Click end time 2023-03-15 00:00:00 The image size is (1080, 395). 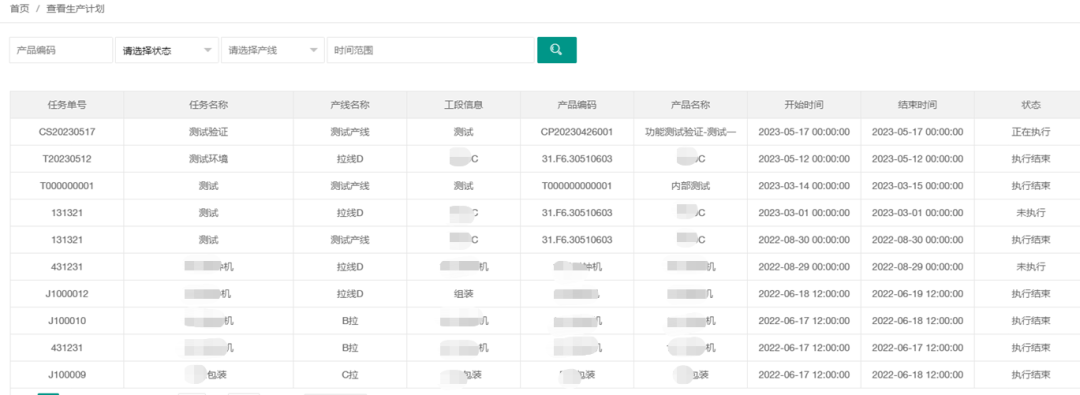point(917,185)
